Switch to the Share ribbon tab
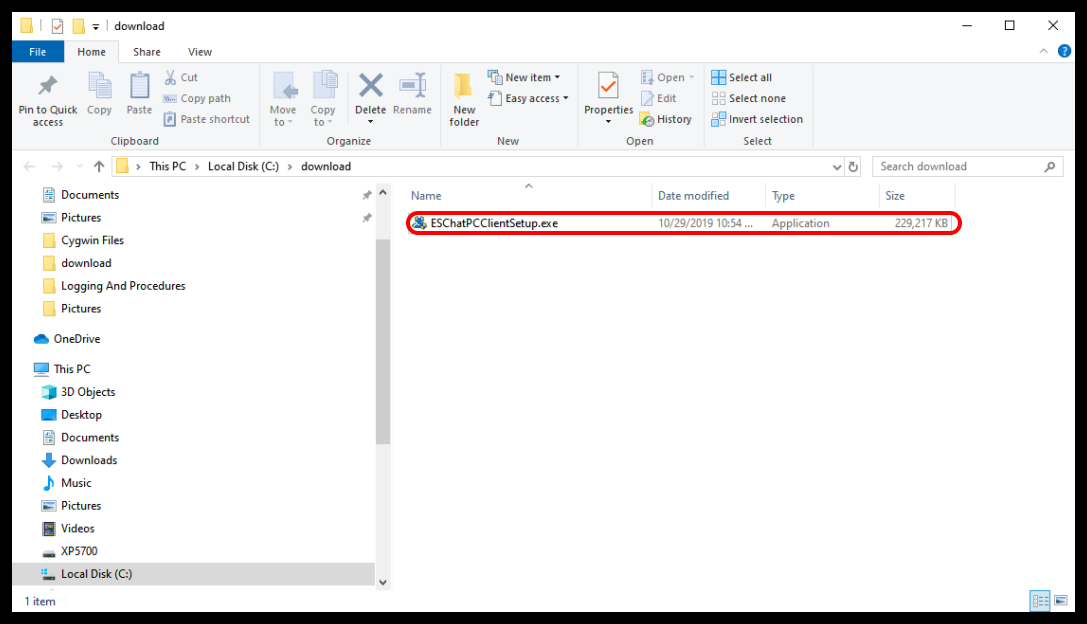Viewport: 1087px width, 624px height. point(147,52)
